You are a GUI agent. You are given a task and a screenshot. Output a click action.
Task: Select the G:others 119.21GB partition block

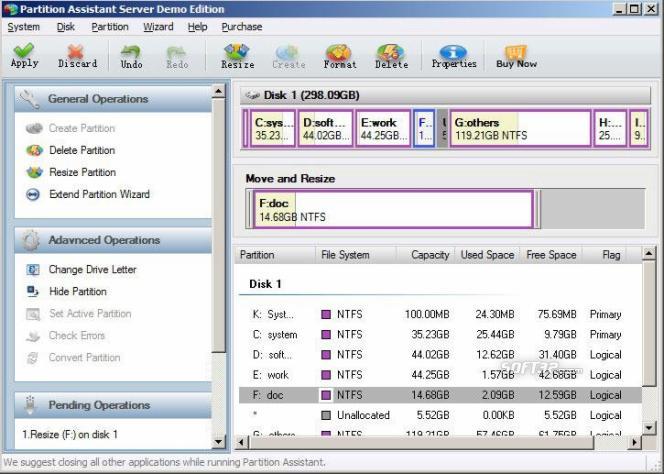(520, 129)
